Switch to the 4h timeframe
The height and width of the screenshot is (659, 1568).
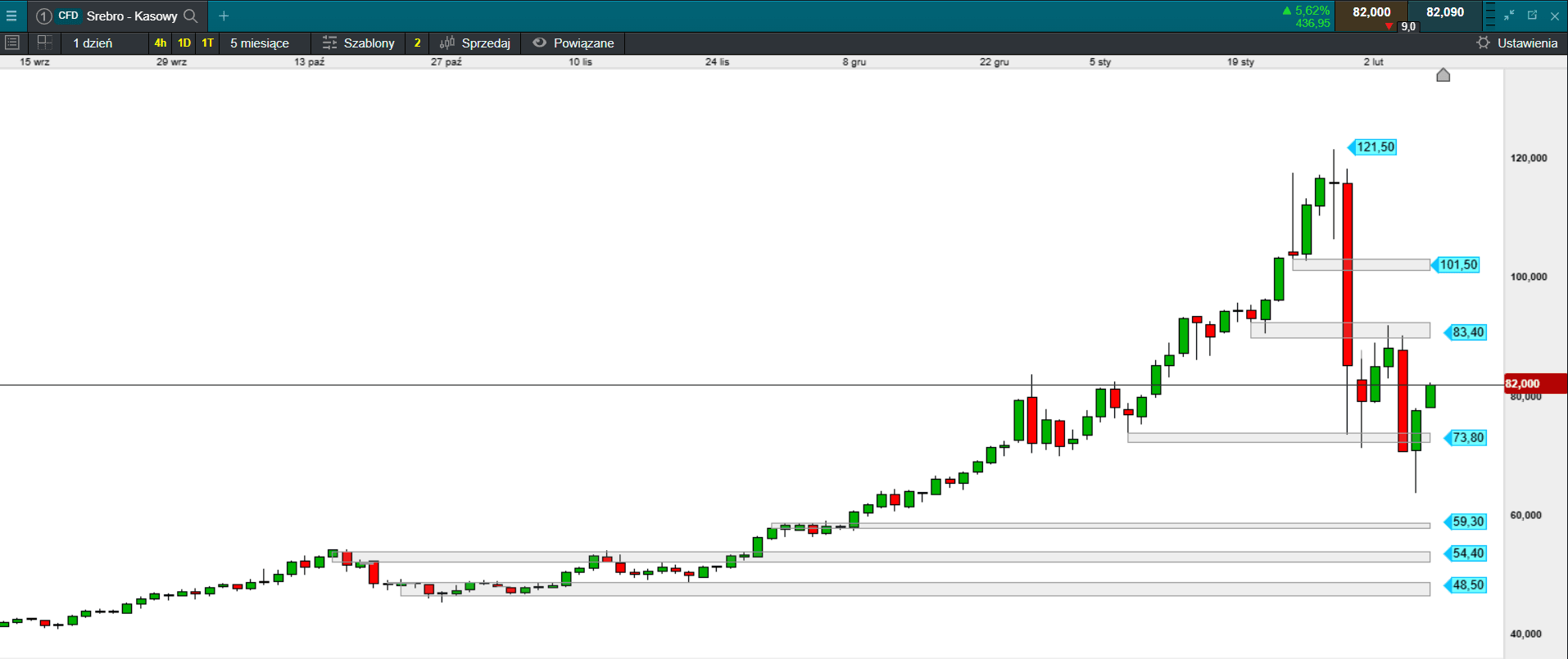(x=160, y=43)
